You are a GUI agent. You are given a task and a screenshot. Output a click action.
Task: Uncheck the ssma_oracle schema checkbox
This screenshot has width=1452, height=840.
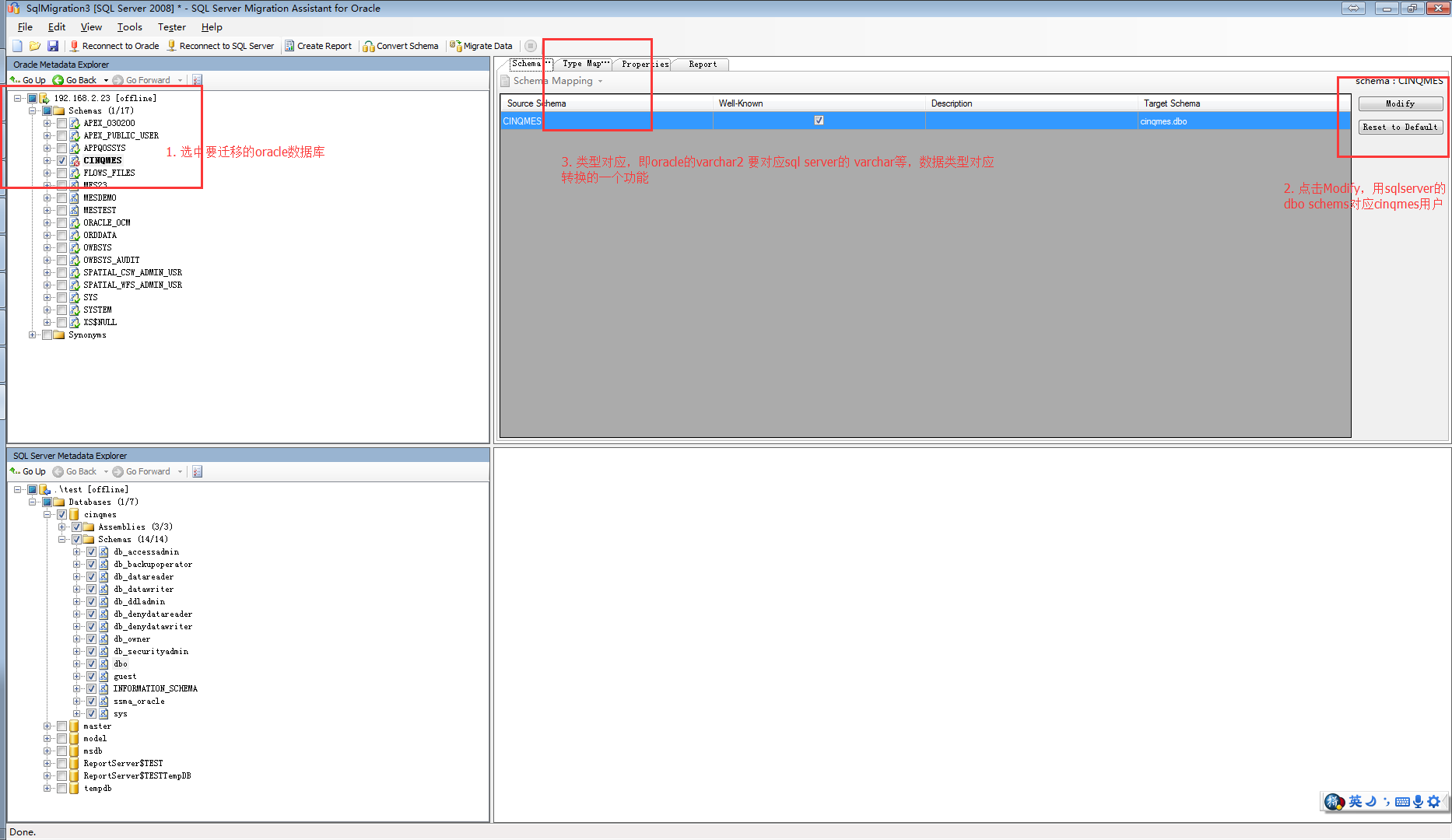91,701
